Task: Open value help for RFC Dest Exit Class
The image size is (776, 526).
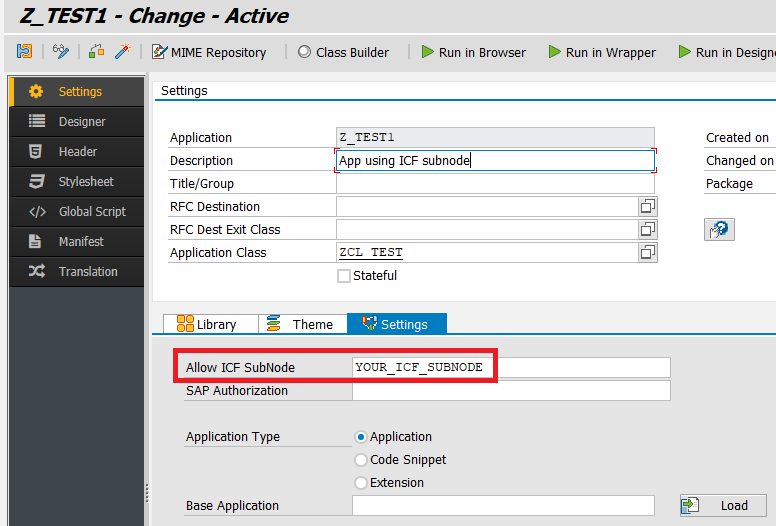Action: 648,229
